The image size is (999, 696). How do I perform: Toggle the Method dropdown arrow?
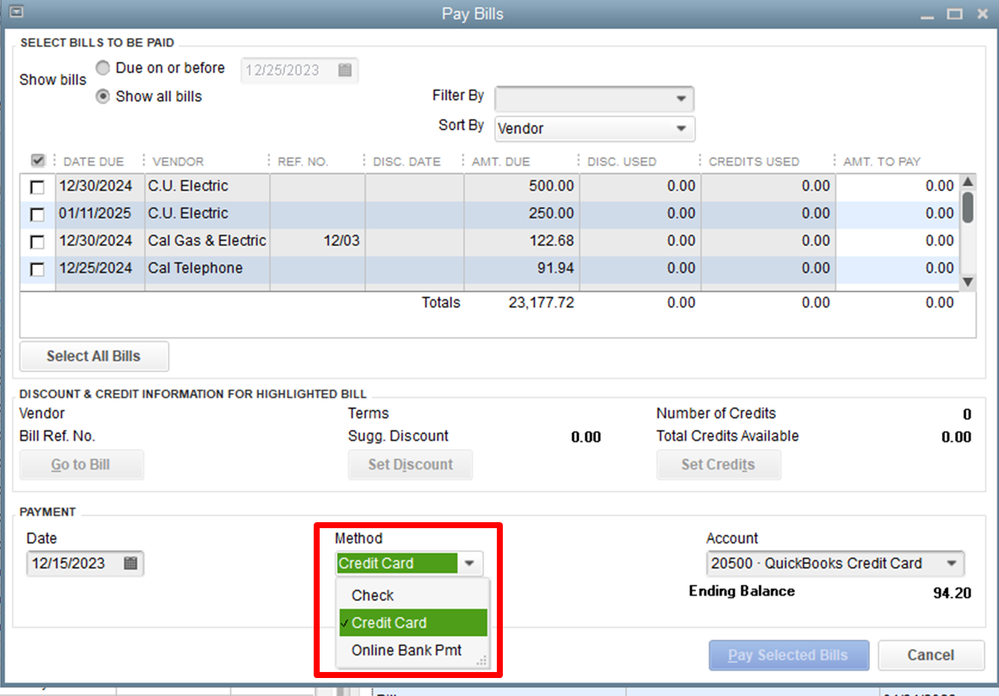point(470,563)
